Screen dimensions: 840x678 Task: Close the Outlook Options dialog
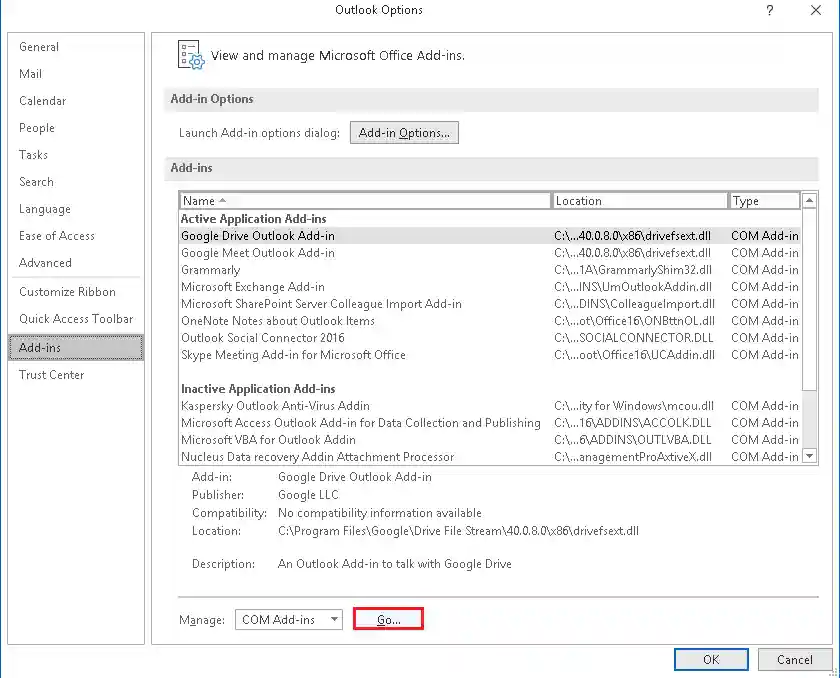coord(816,10)
